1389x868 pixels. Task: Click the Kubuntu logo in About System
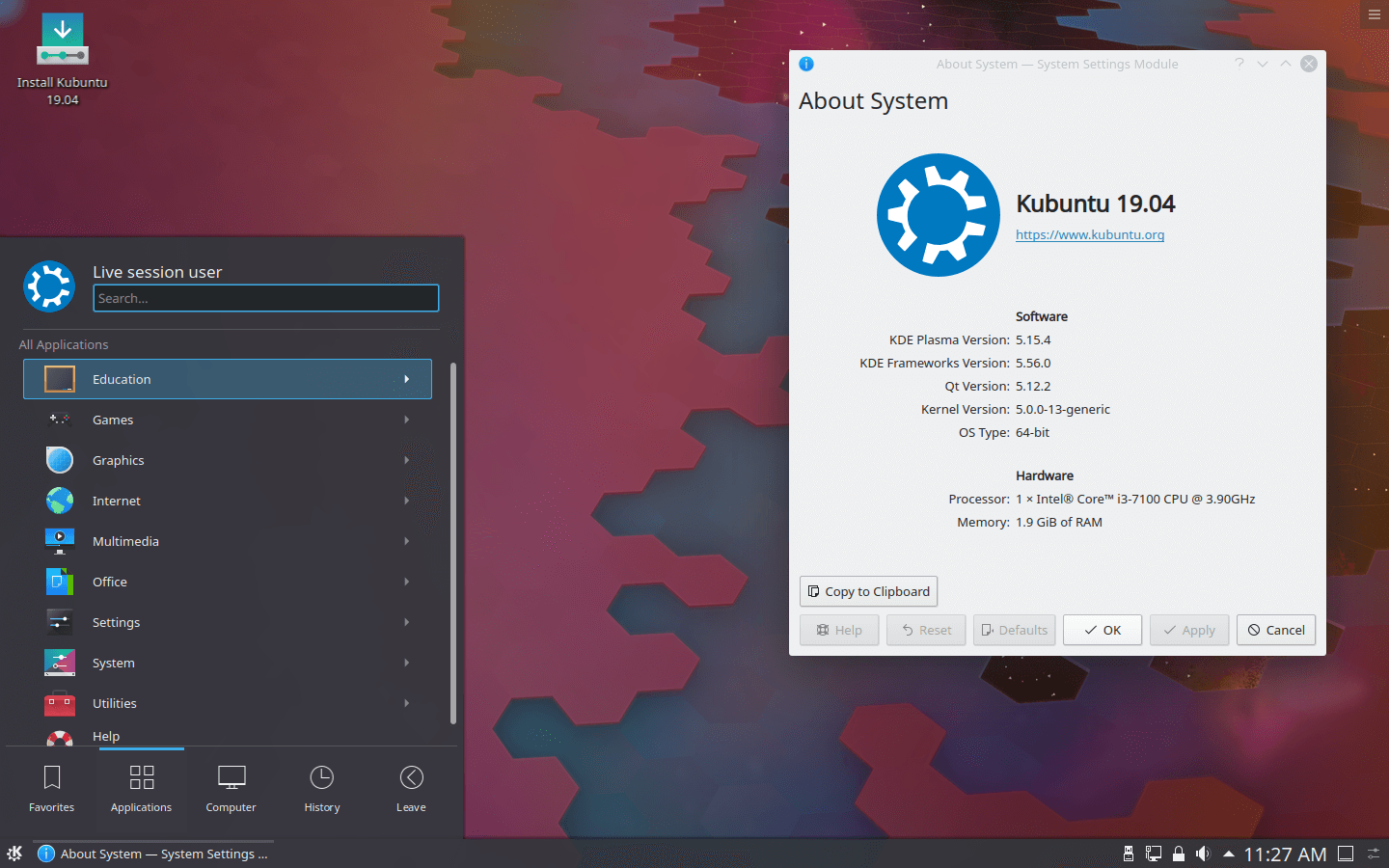tap(939, 215)
